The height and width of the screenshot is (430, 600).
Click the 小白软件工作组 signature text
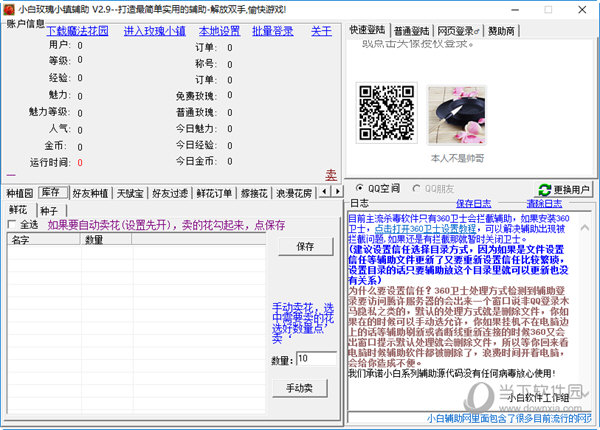pos(538,397)
